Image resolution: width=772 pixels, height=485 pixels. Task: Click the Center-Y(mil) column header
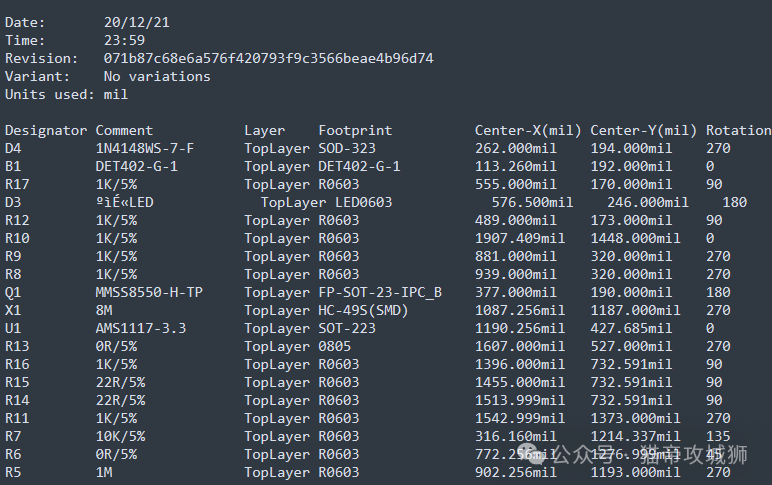[x=643, y=130]
